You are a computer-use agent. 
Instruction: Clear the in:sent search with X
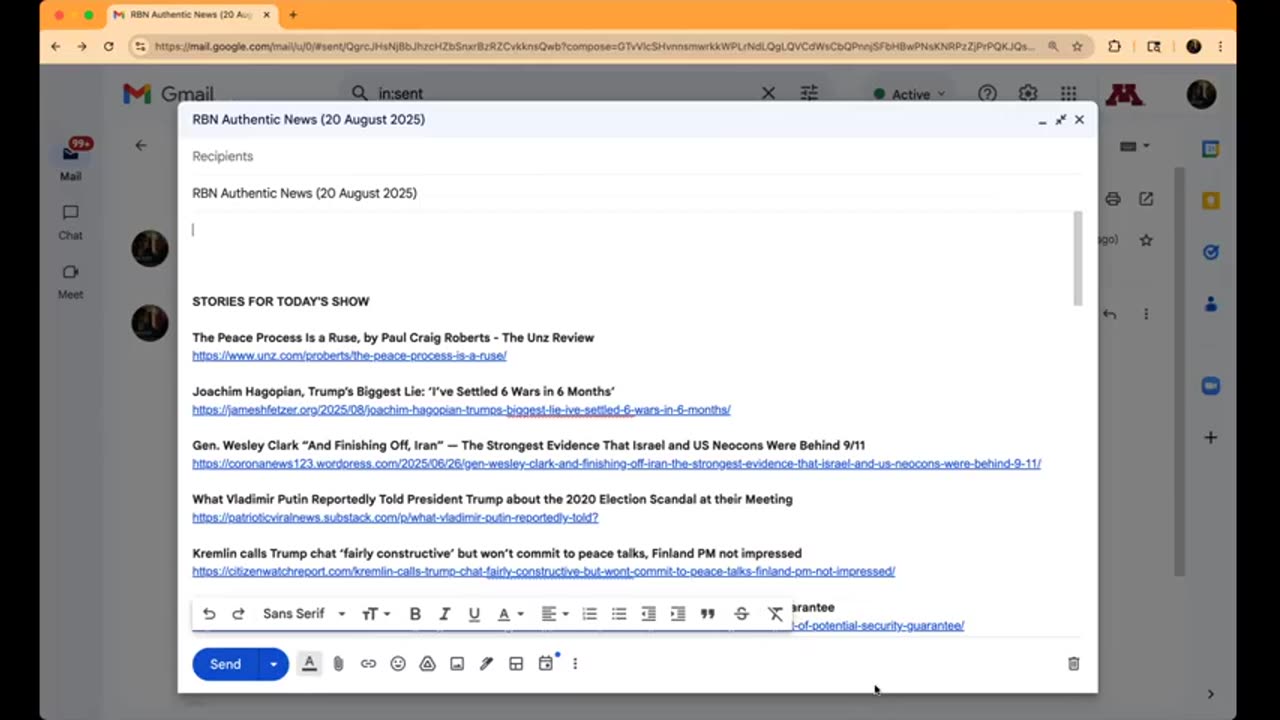pyautogui.click(x=768, y=93)
